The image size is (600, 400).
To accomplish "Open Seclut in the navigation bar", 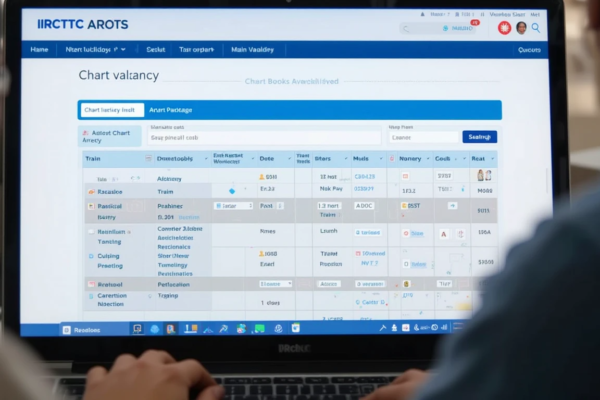I will click(x=155, y=50).
